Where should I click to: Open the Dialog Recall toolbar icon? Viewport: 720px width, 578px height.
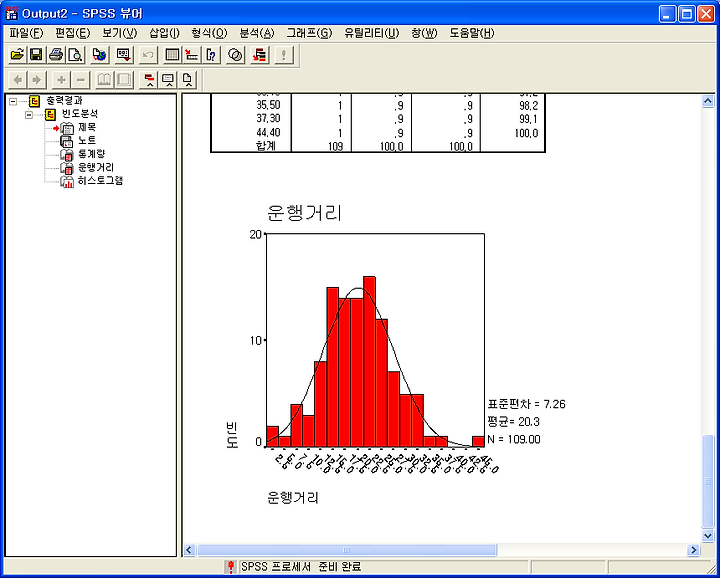click(x=124, y=55)
